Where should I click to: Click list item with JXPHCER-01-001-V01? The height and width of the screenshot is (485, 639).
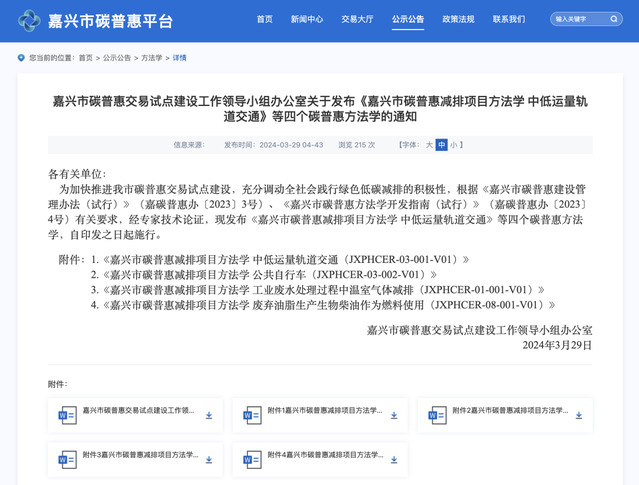point(317,290)
